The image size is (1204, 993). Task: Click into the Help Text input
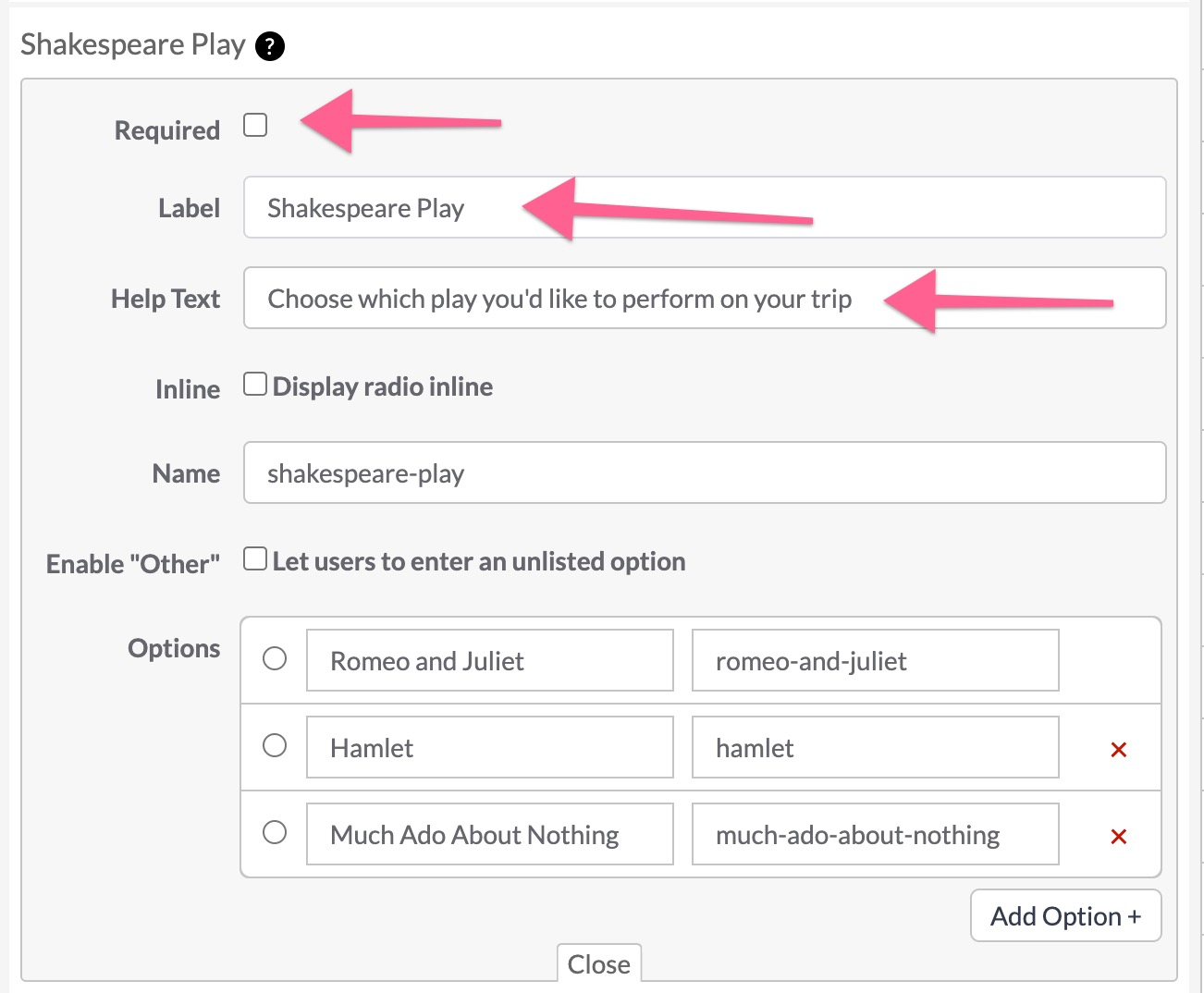(x=705, y=298)
